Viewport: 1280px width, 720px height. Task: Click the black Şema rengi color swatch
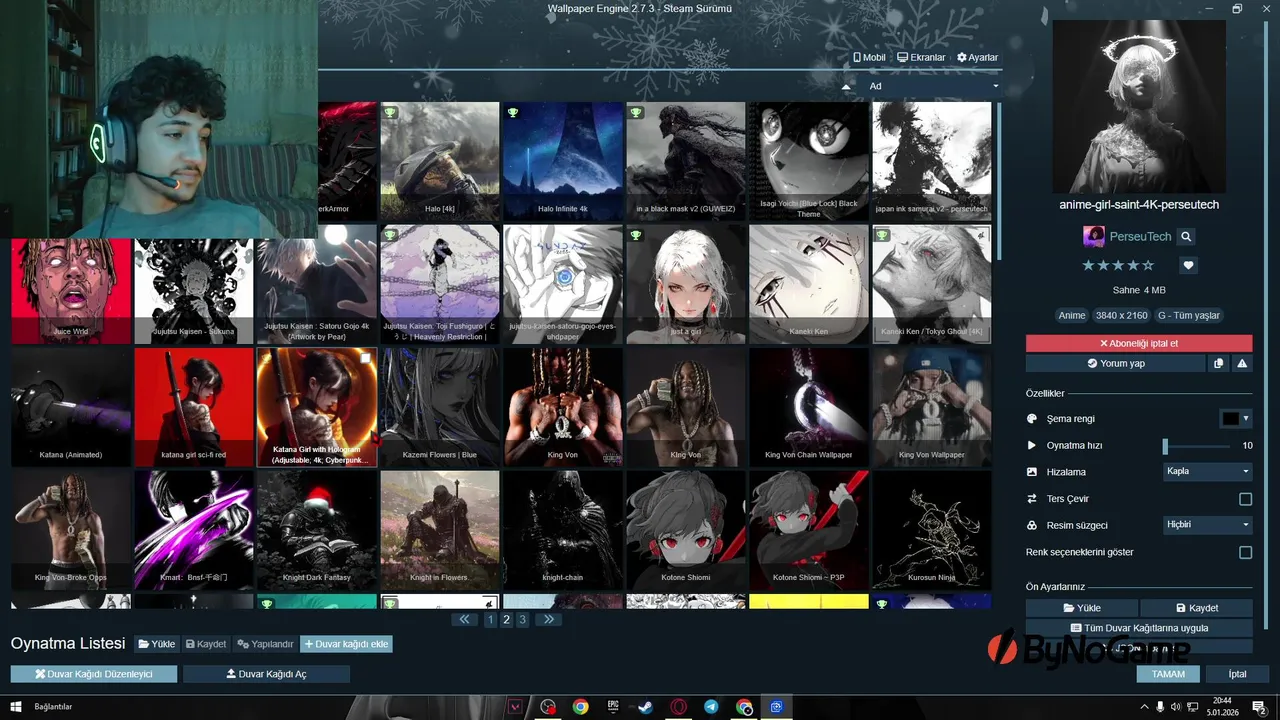coord(1230,419)
